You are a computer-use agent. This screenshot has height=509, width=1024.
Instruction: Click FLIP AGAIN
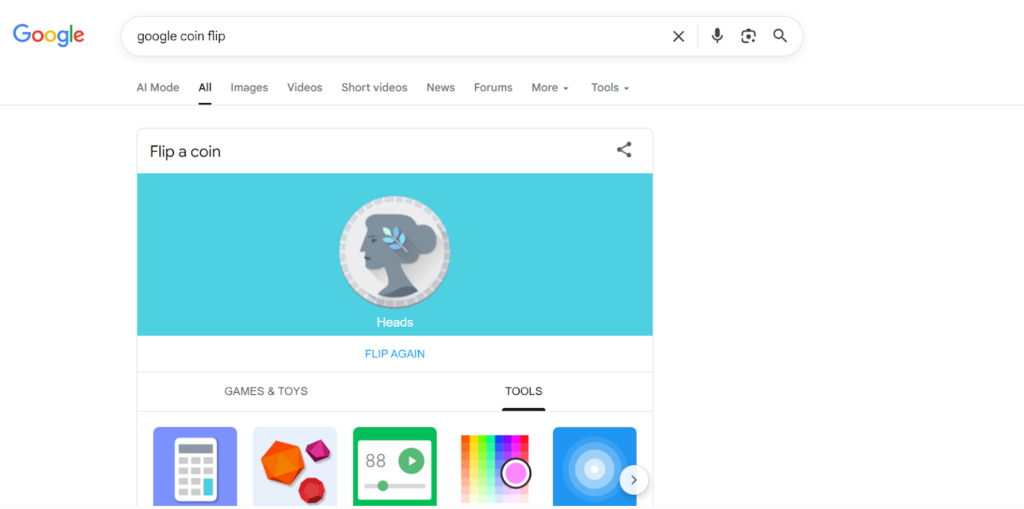pyautogui.click(x=394, y=353)
